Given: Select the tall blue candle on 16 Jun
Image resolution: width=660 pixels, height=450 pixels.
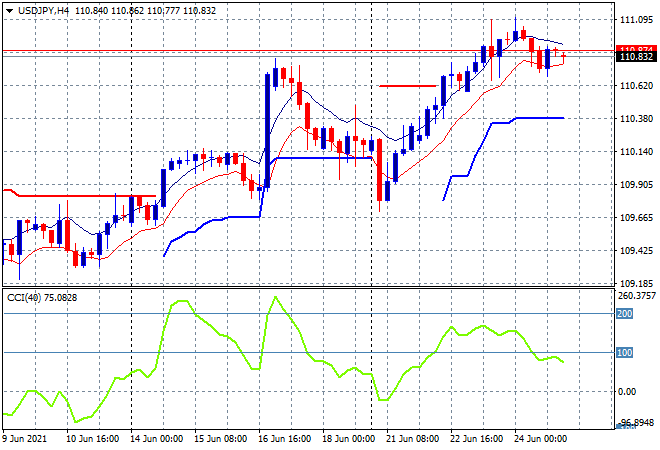Looking at the screenshot, I should click(267, 130).
